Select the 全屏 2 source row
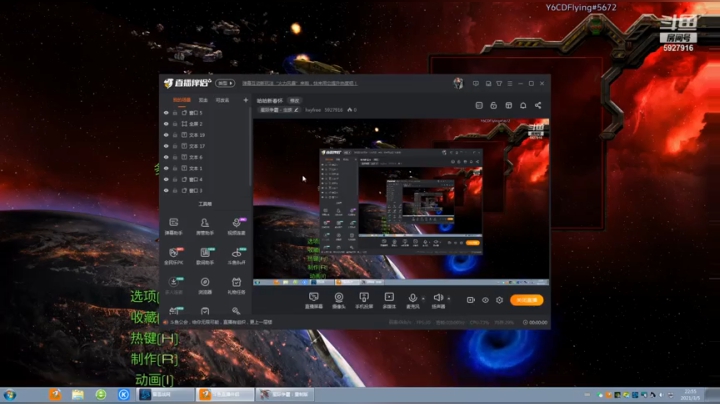720x404 pixels. pos(205,123)
